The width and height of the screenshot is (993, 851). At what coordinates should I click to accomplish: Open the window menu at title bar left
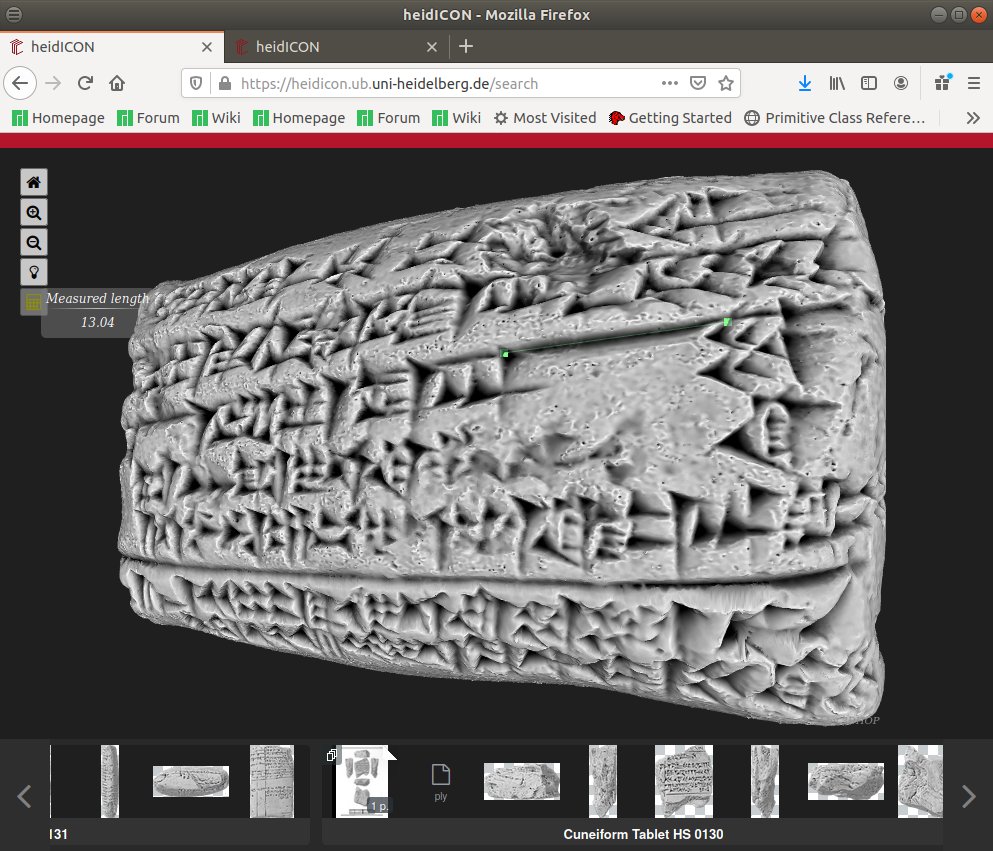pos(14,14)
